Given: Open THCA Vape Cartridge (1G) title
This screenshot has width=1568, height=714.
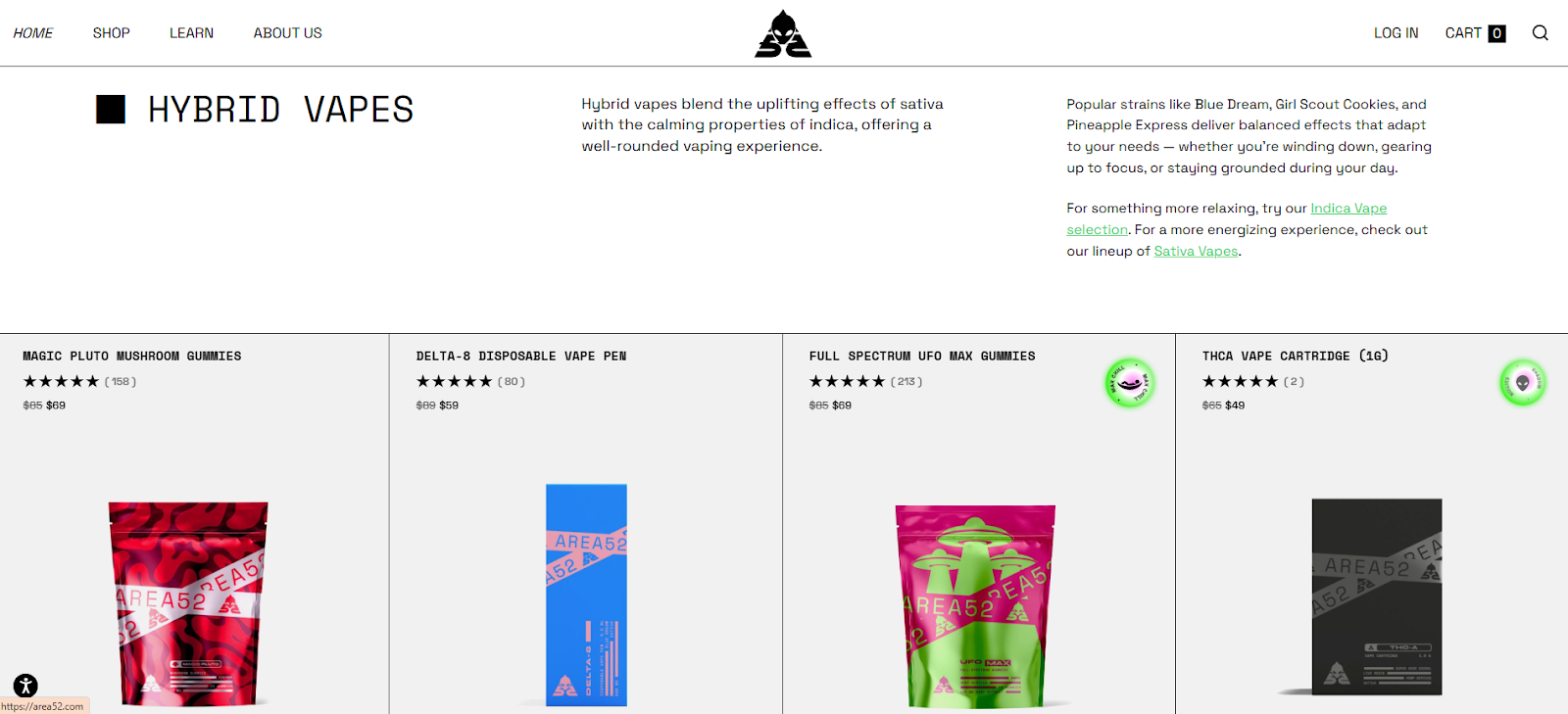Looking at the screenshot, I should [x=1295, y=357].
